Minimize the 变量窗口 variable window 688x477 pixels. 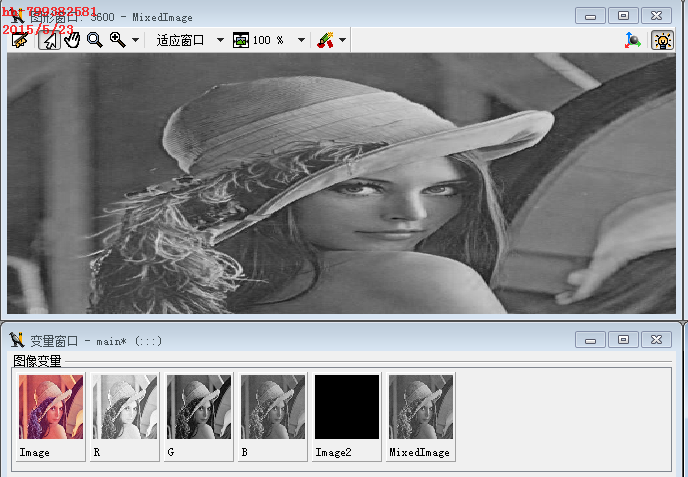click(590, 340)
